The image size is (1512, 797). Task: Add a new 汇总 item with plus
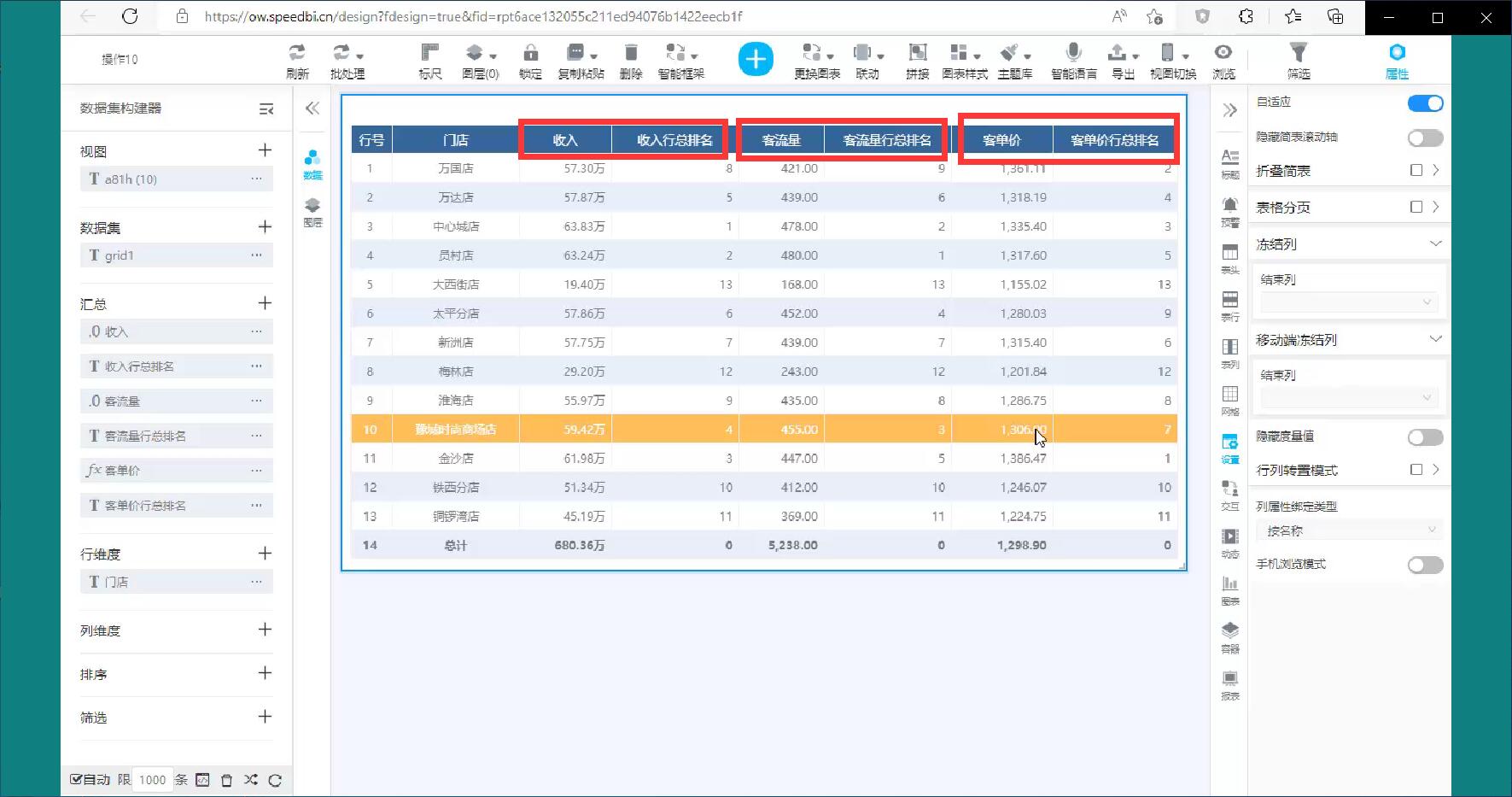coord(265,303)
